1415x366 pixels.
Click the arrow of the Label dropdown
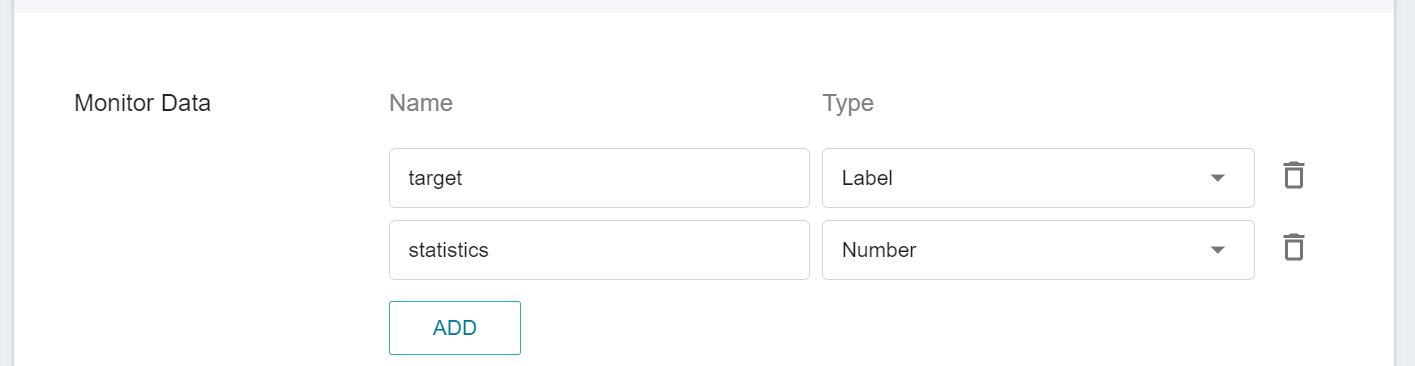1217,178
